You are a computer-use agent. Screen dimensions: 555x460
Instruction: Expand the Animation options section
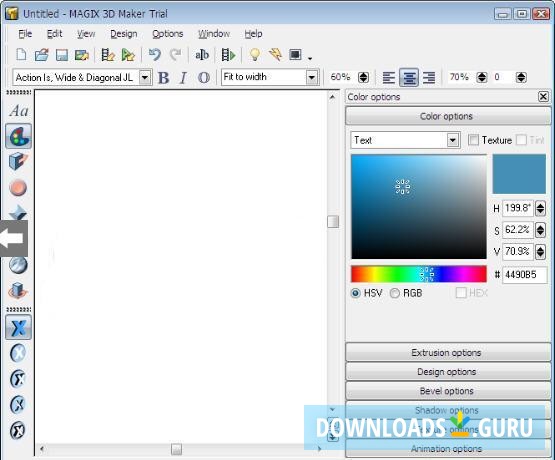pos(448,449)
